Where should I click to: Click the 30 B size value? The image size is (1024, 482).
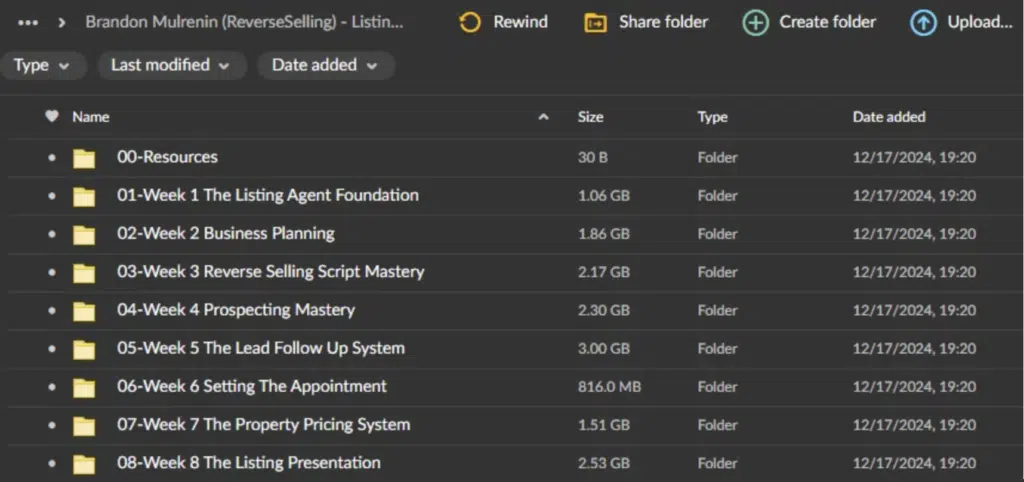click(x=592, y=157)
